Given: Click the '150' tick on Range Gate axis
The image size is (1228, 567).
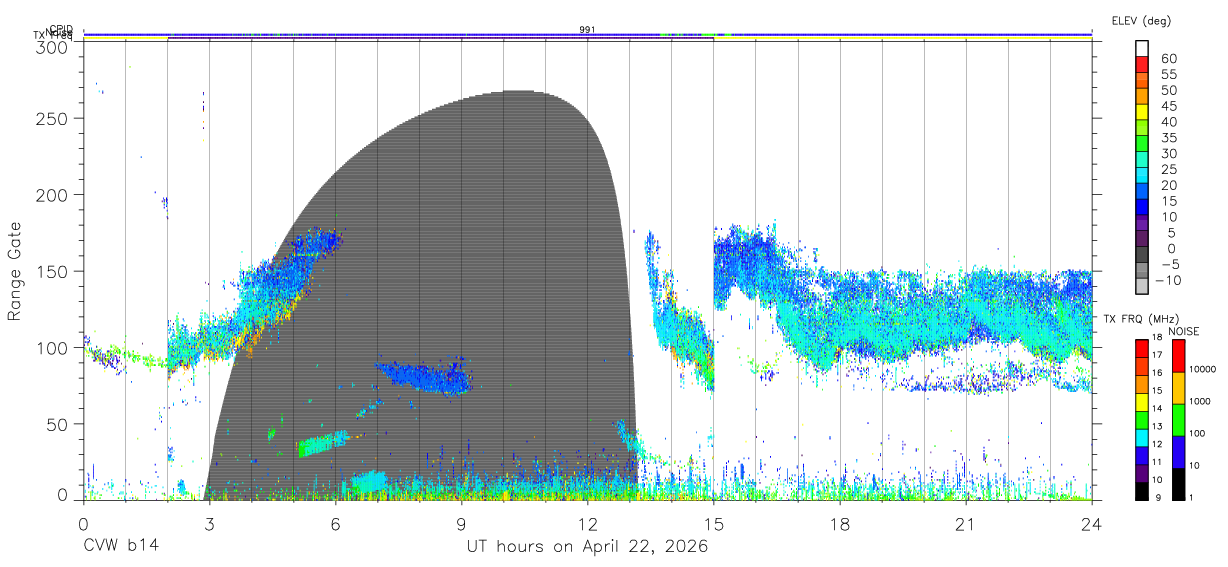Looking at the screenshot, I should (52, 271).
